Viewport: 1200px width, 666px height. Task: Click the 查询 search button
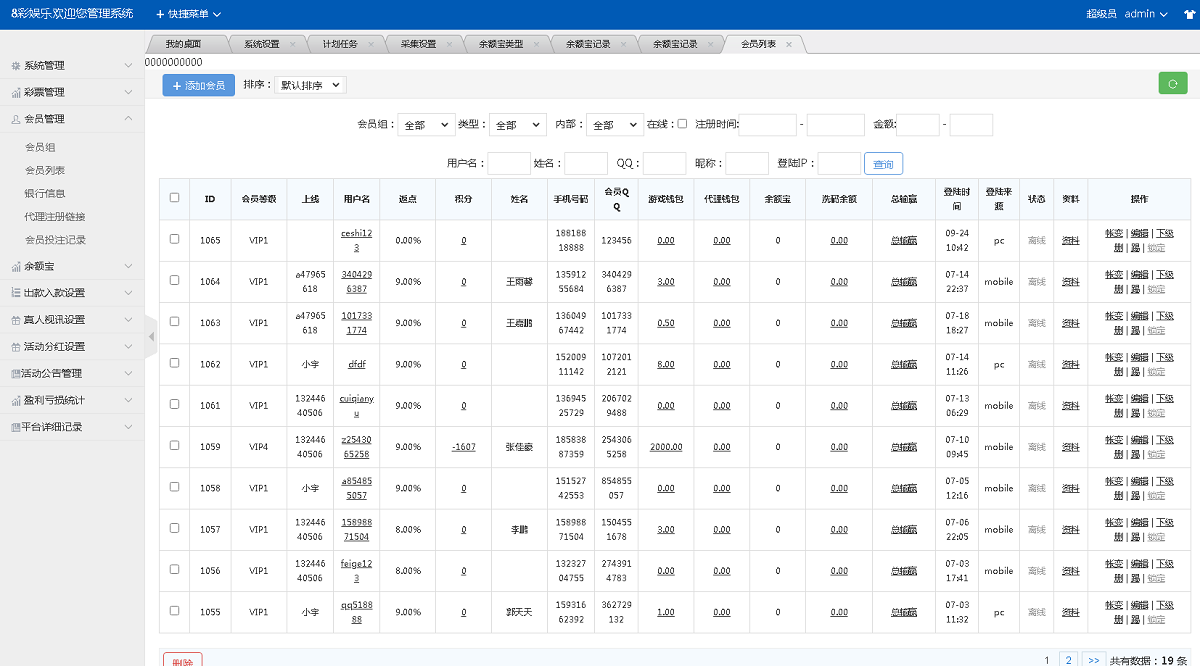pyautogui.click(x=883, y=164)
